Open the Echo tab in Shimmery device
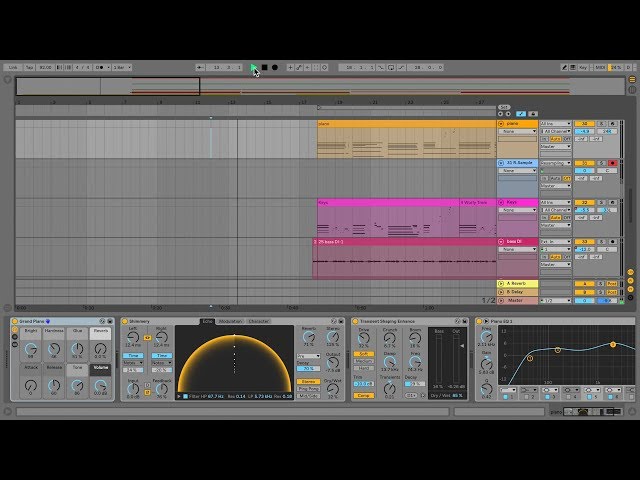640x480 pixels. [x=207, y=321]
